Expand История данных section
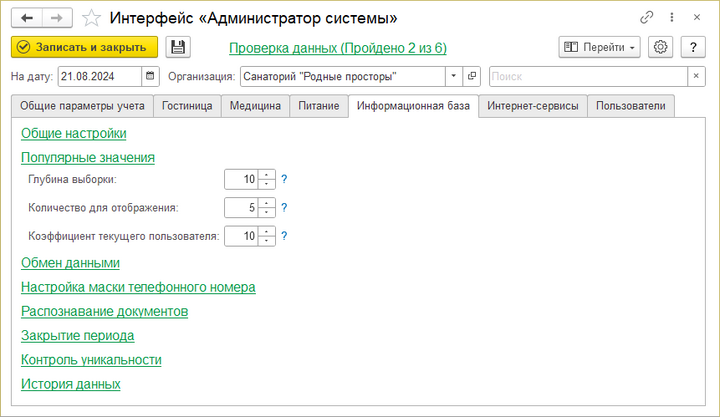Image resolution: width=720 pixels, height=417 pixels. [71, 384]
